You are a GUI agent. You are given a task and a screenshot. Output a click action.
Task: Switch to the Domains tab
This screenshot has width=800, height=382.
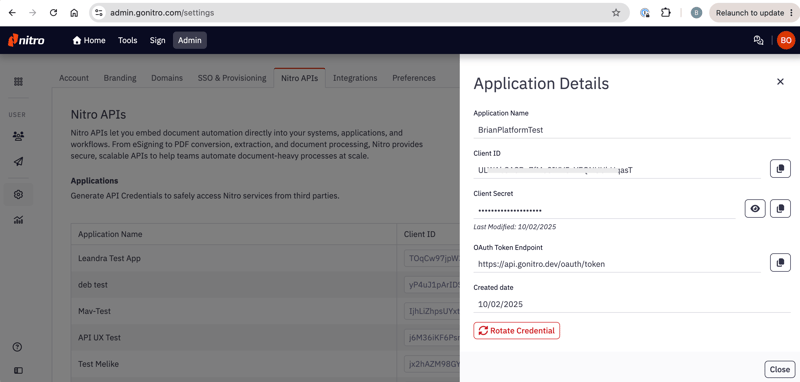167,78
